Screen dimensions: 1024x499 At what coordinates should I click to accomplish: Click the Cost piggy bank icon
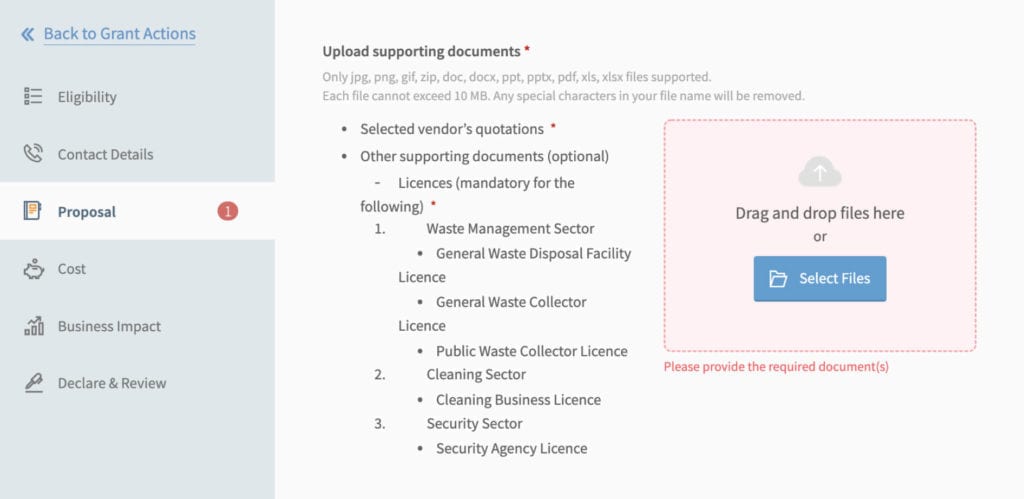(33, 268)
